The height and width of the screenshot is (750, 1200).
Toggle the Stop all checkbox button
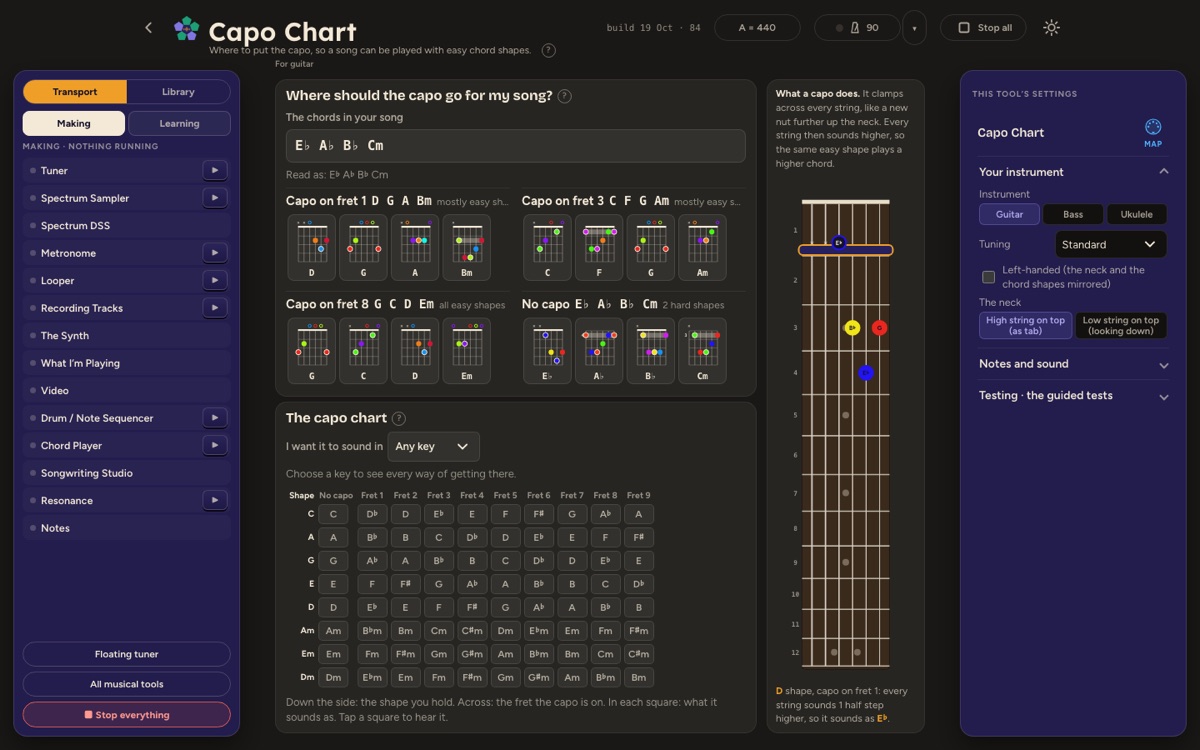point(984,28)
